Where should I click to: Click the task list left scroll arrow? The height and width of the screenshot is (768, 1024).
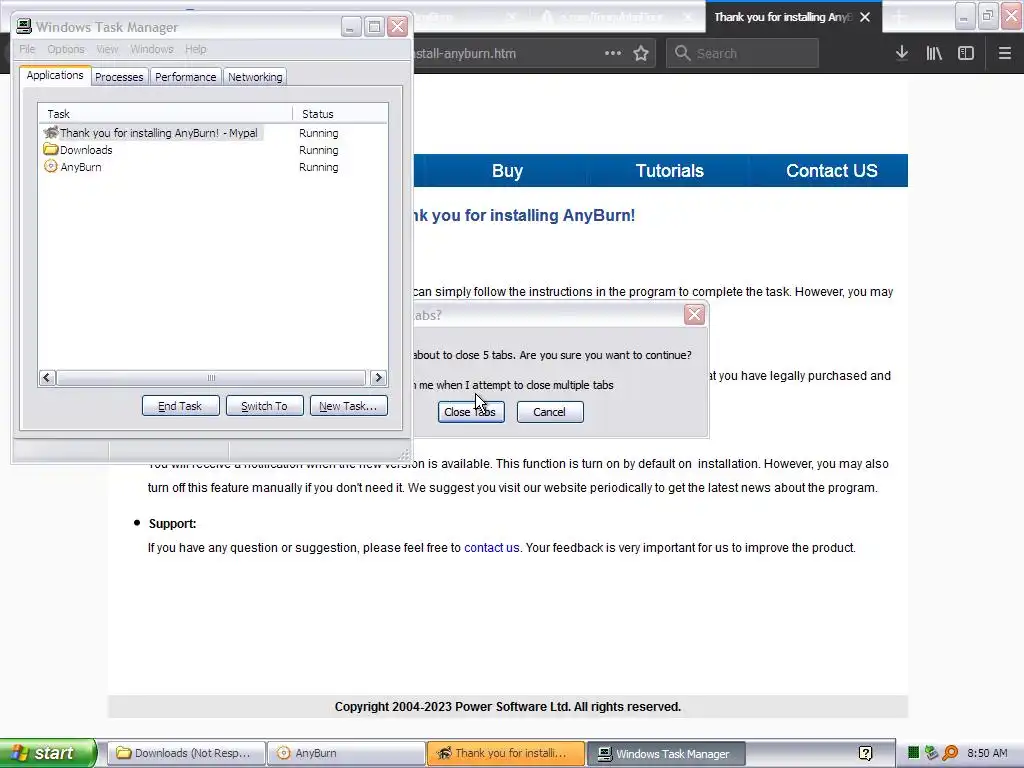click(46, 377)
